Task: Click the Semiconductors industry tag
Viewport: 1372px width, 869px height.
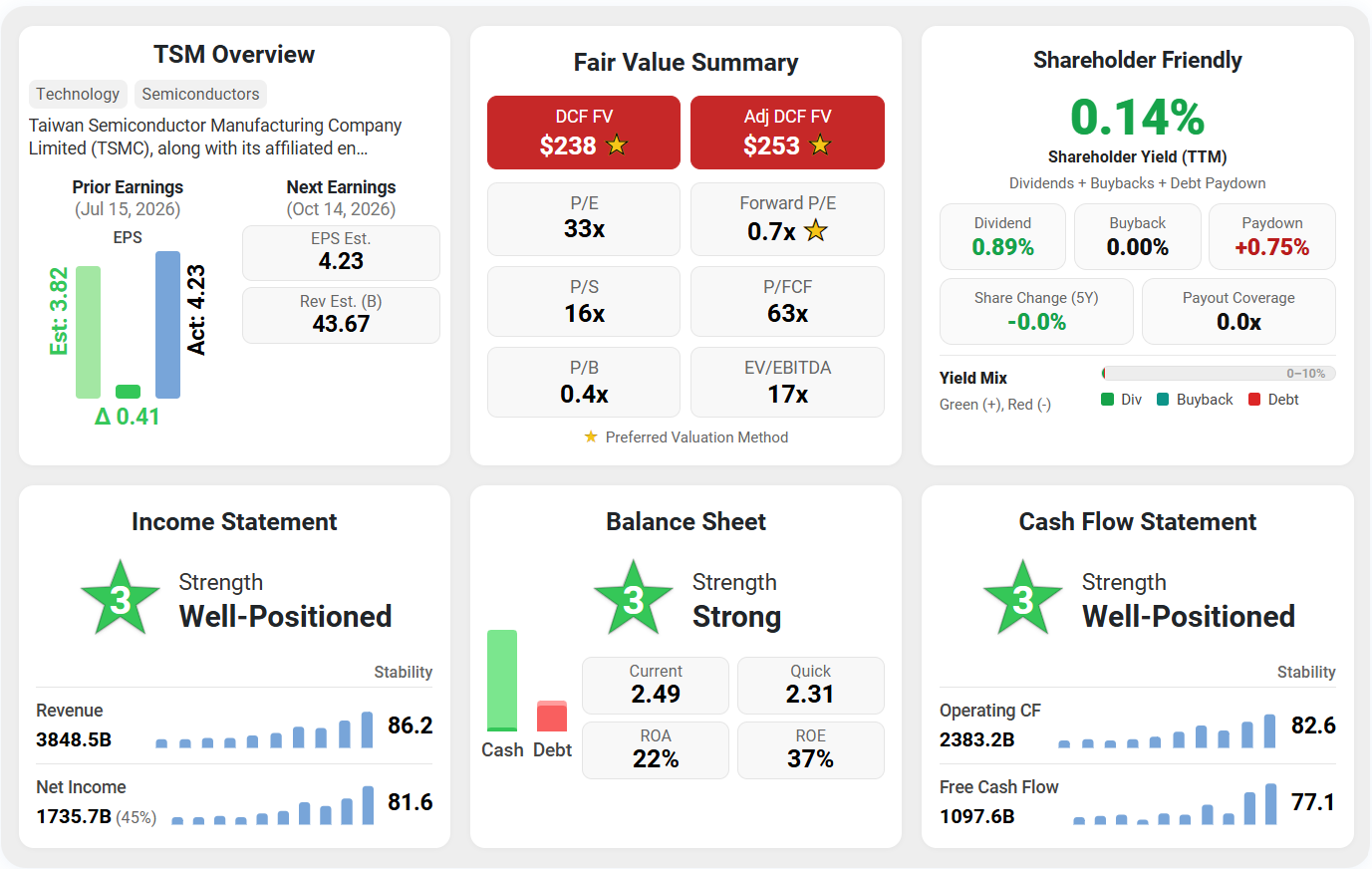Action: coord(200,94)
